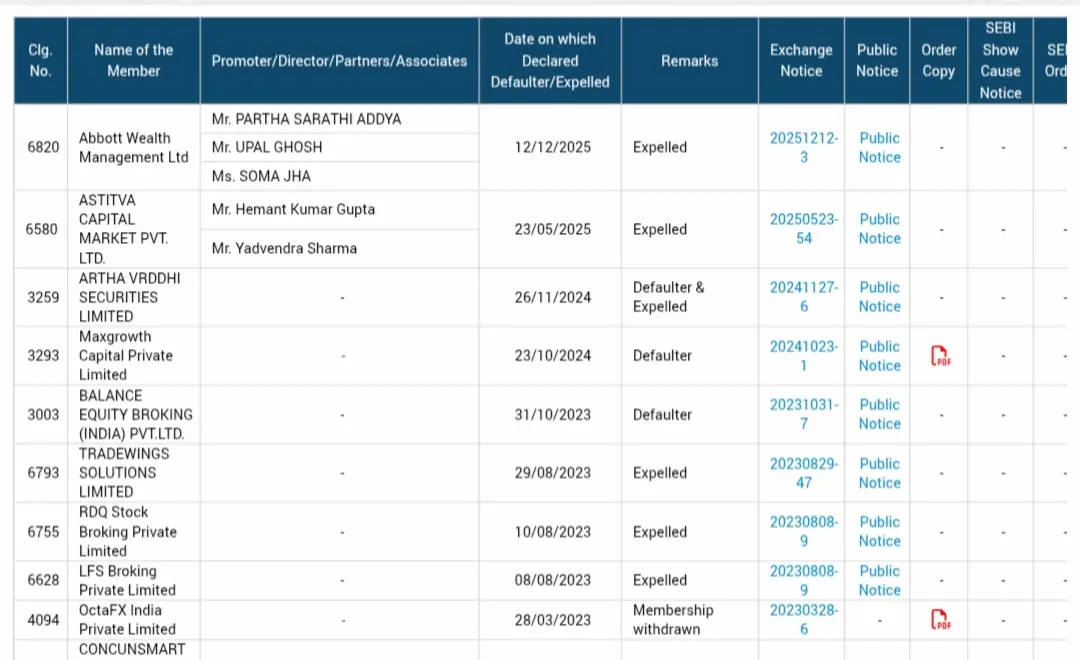The width and height of the screenshot is (1080, 660).
Task: Click the SEBI Show Cause Notice header
Action: point(1001,60)
